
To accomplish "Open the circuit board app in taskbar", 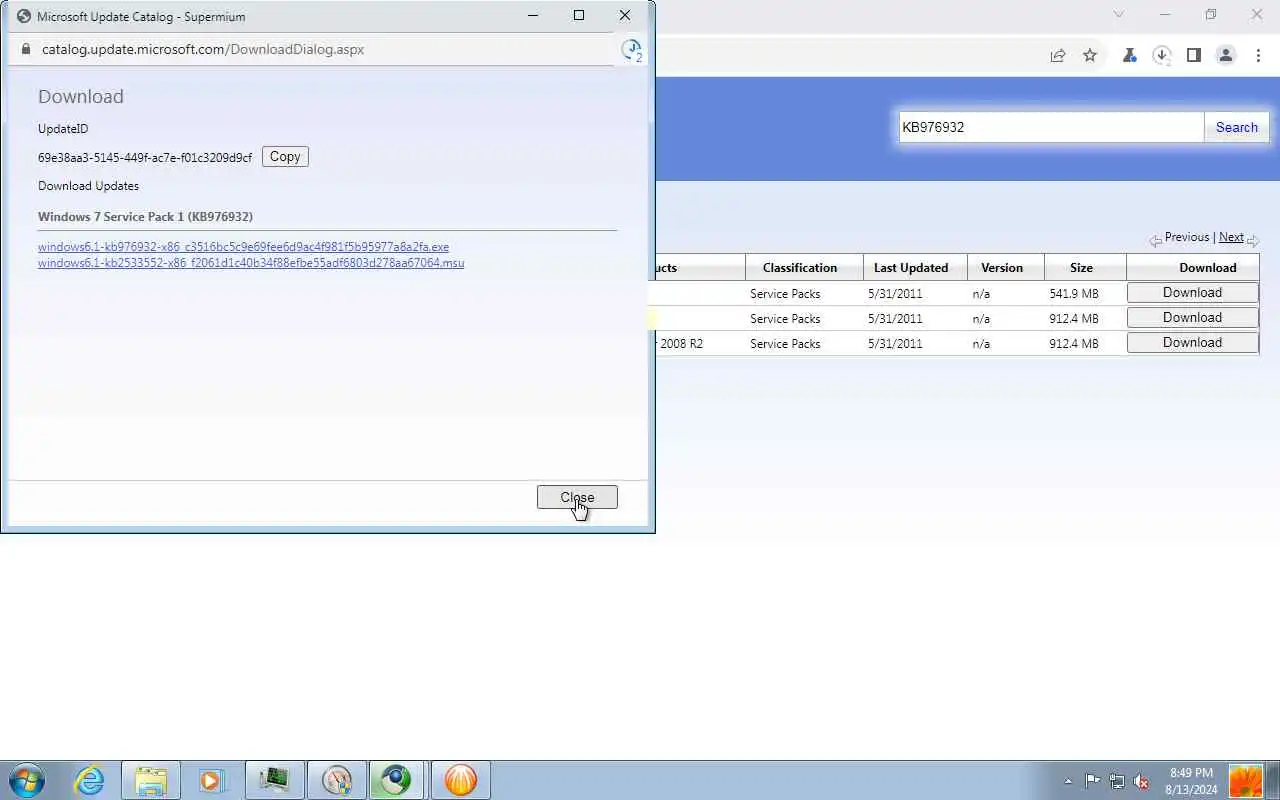I will pyautogui.click(x=274, y=780).
